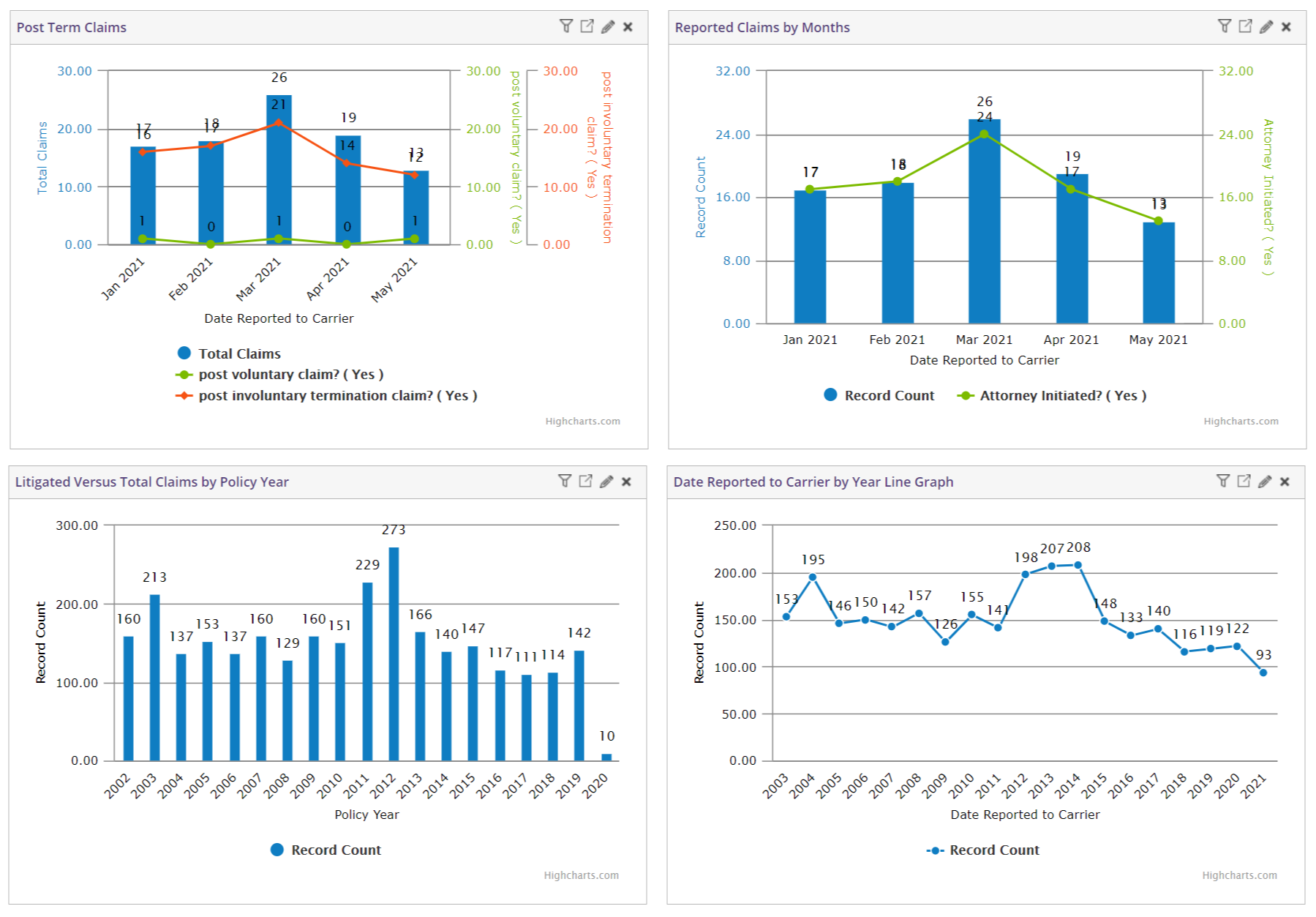Viewport: 1316px width, 917px height.
Task: Hide post involuntary termination claim series
Action: (338, 395)
